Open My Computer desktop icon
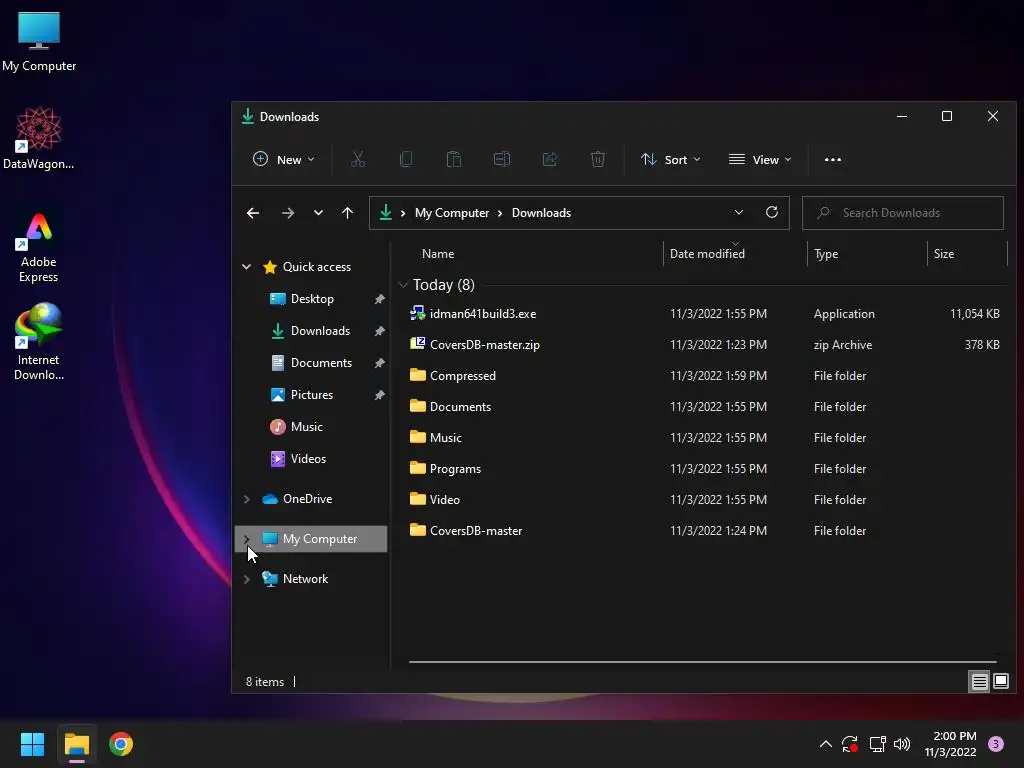This screenshot has height=768, width=1024. [39, 41]
